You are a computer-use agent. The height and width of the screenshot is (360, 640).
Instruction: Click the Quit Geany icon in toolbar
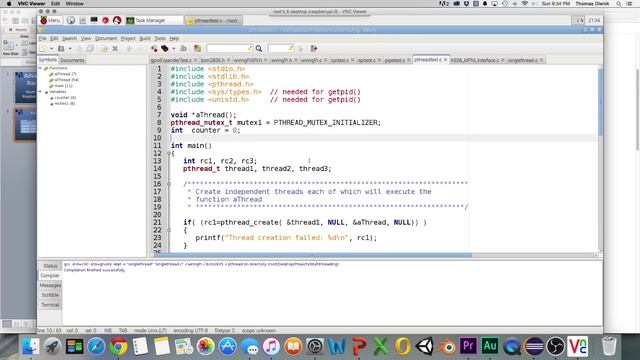coord(314,49)
